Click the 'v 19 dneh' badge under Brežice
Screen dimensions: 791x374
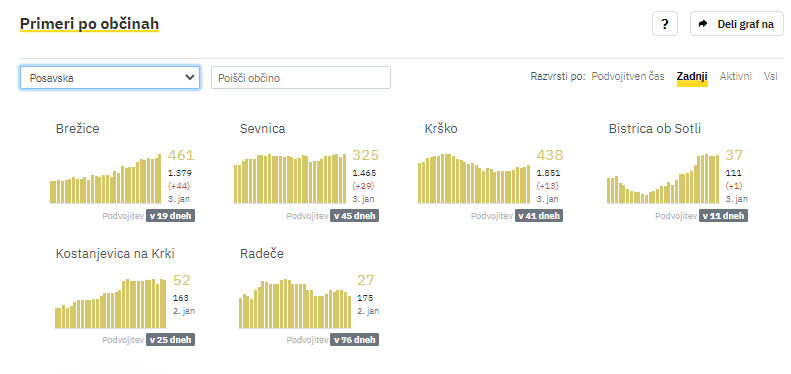click(x=171, y=216)
